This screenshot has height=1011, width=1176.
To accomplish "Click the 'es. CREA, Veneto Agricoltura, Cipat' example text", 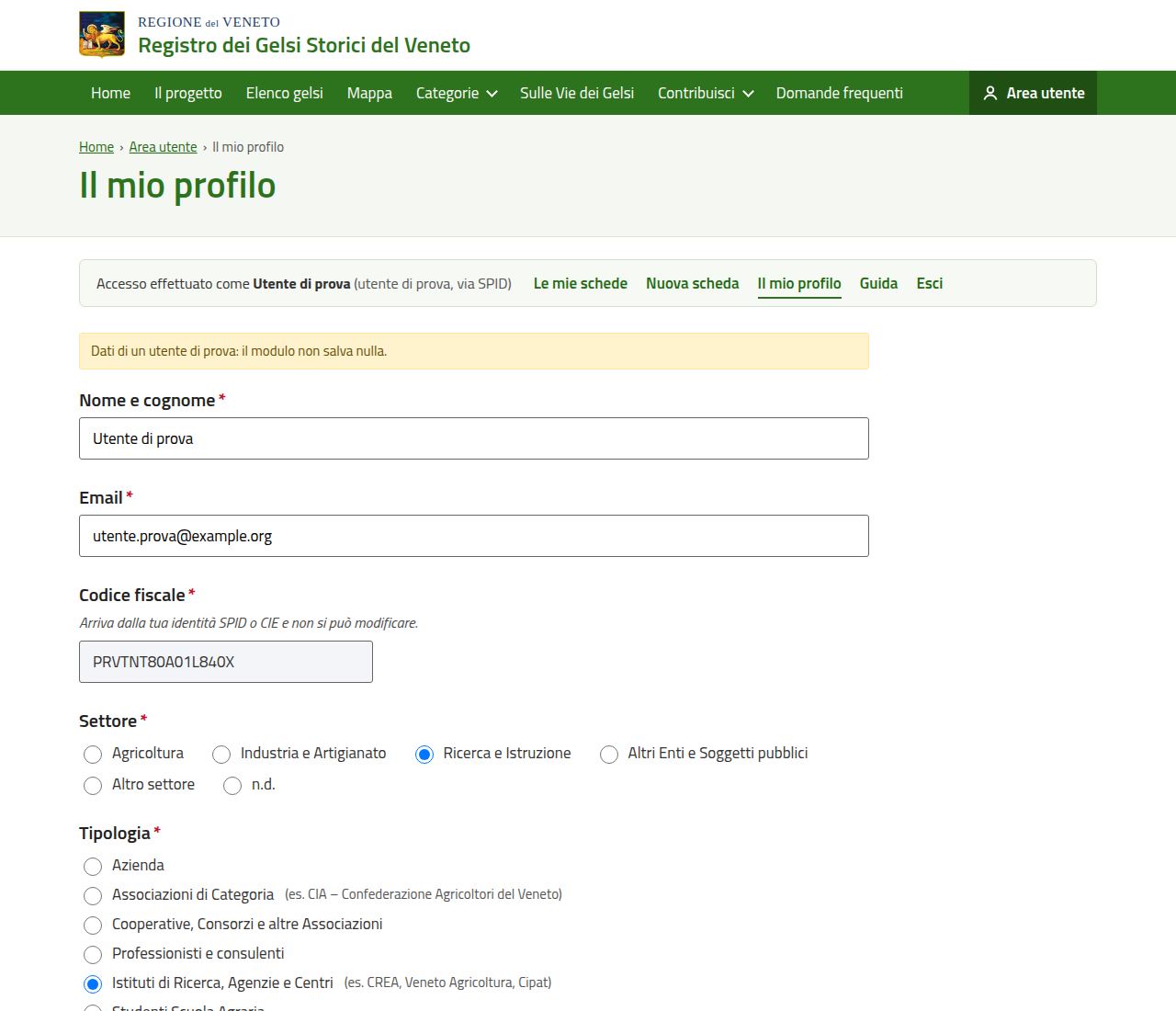I will 447,983.
